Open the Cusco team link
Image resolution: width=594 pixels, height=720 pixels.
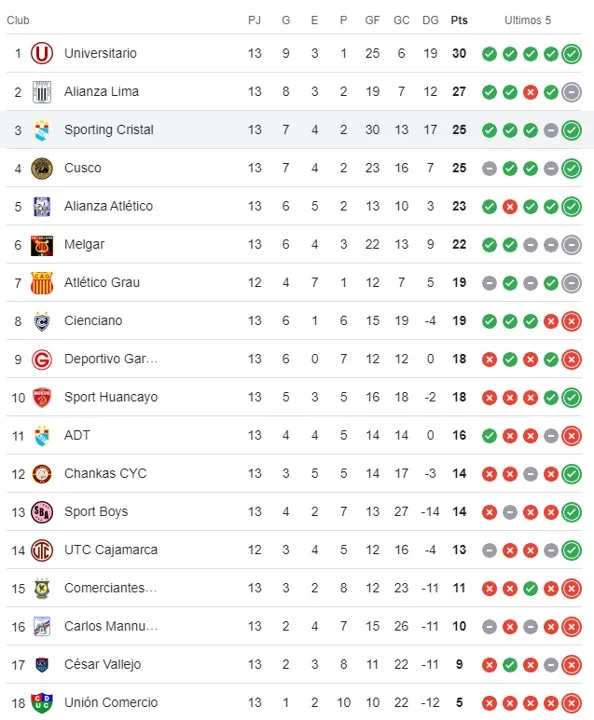pyautogui.click(x=83, y=168)
